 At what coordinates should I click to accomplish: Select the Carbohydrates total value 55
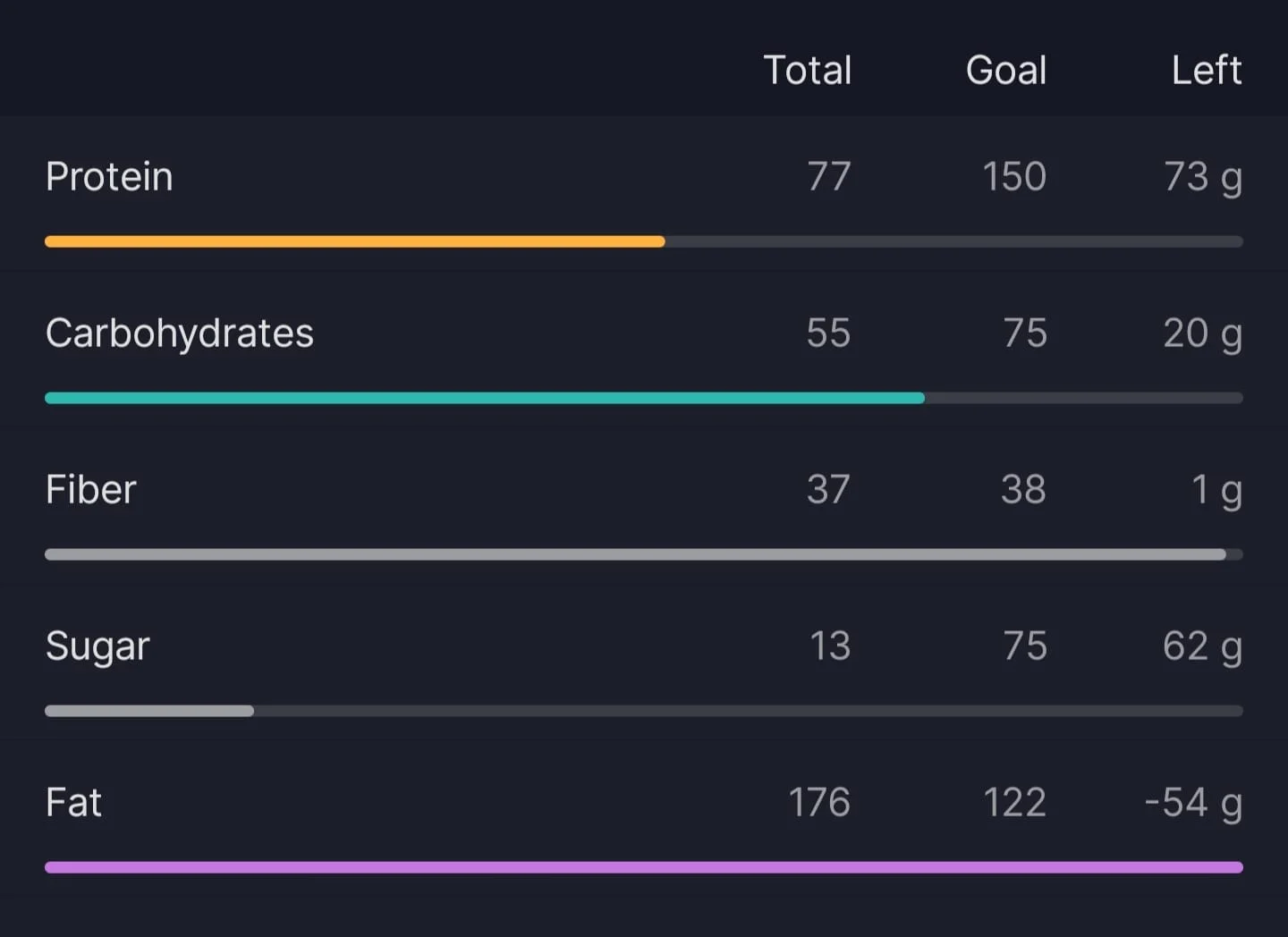coord(828,333)
